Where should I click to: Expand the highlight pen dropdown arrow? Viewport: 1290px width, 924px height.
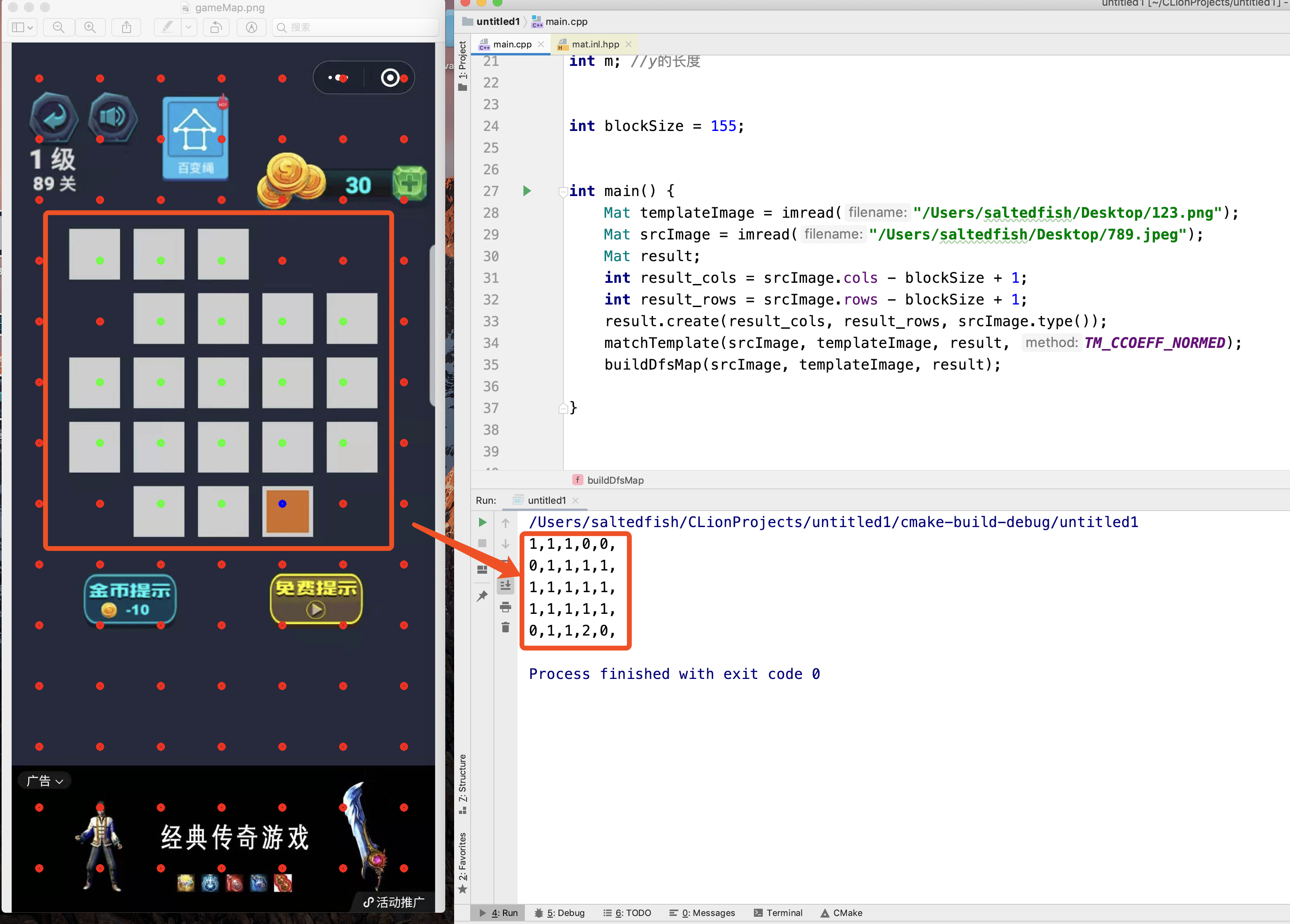188,27
